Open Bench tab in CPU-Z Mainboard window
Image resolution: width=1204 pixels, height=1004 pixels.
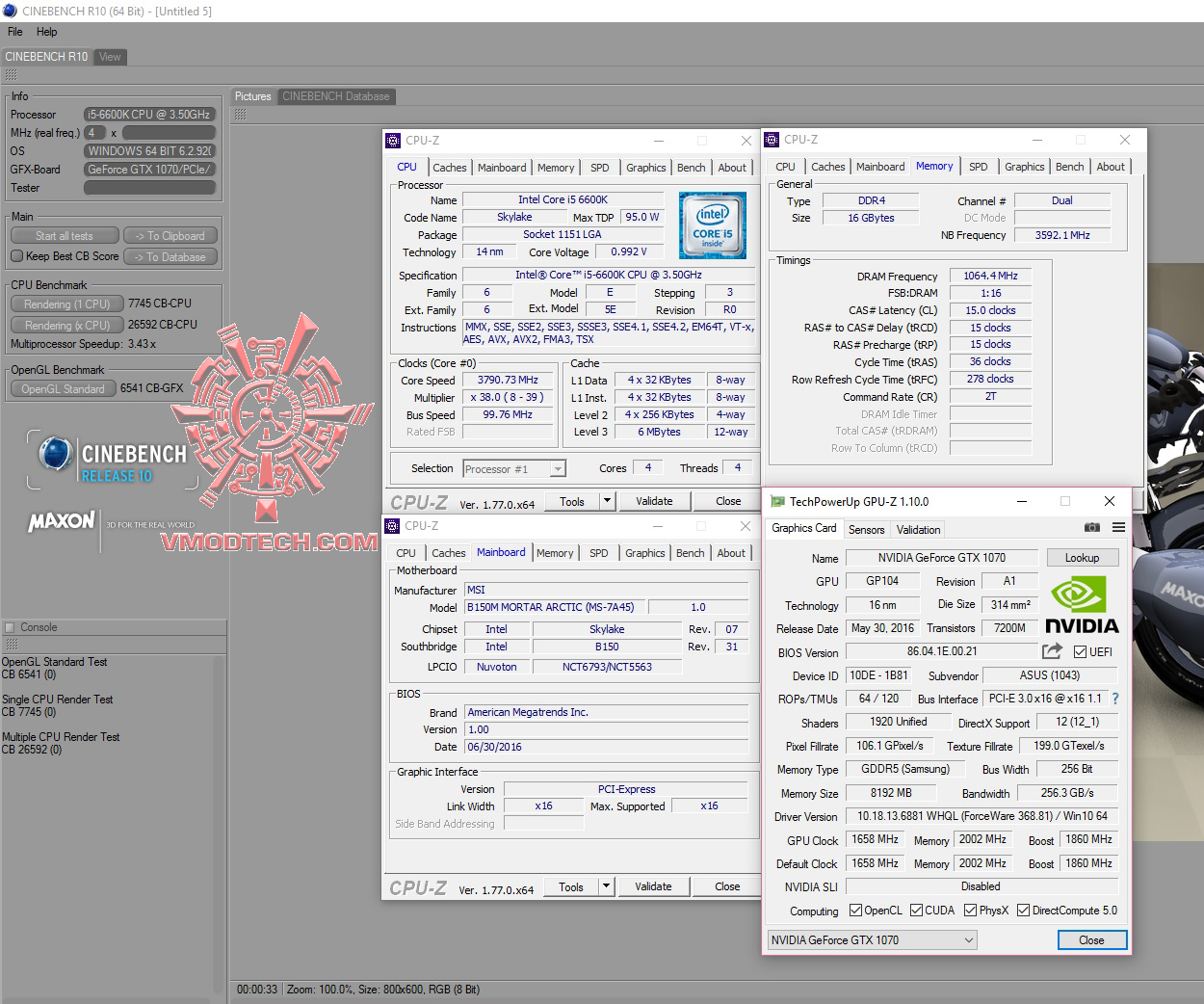click(x=690, y=553)
